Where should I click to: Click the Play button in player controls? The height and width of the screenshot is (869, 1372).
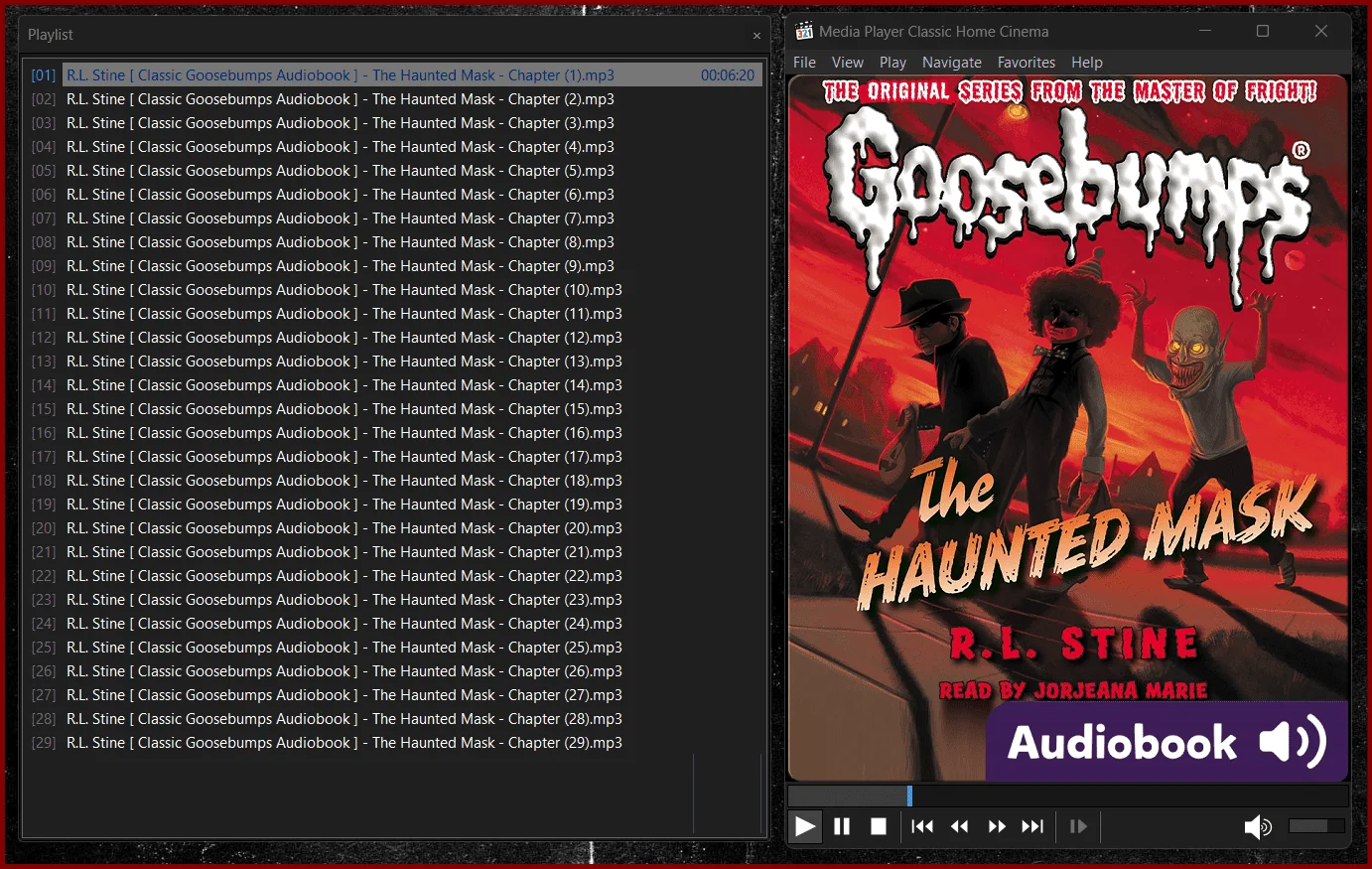coord(805,826)
